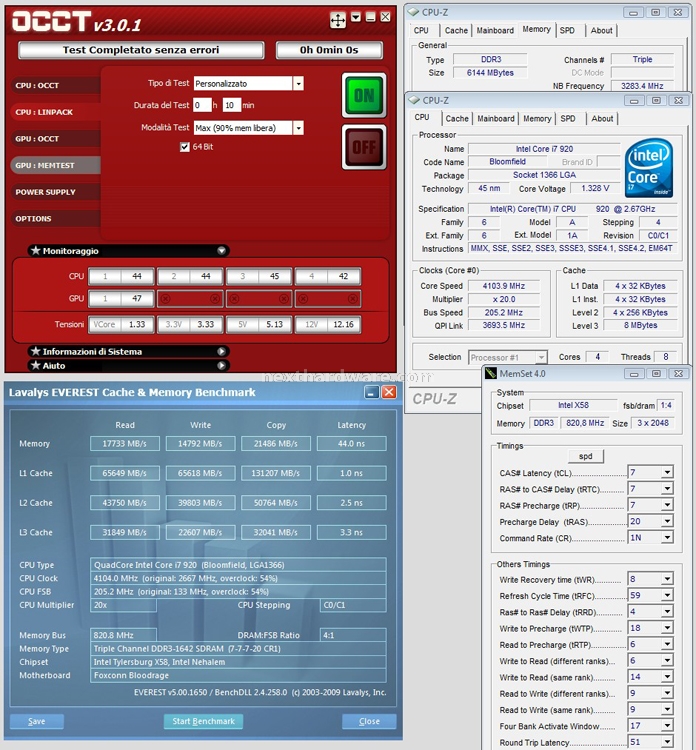This screenshot has height=750, width=696.
Task: Open the Round Trip Latency dropdown
Action: [667, 742]
